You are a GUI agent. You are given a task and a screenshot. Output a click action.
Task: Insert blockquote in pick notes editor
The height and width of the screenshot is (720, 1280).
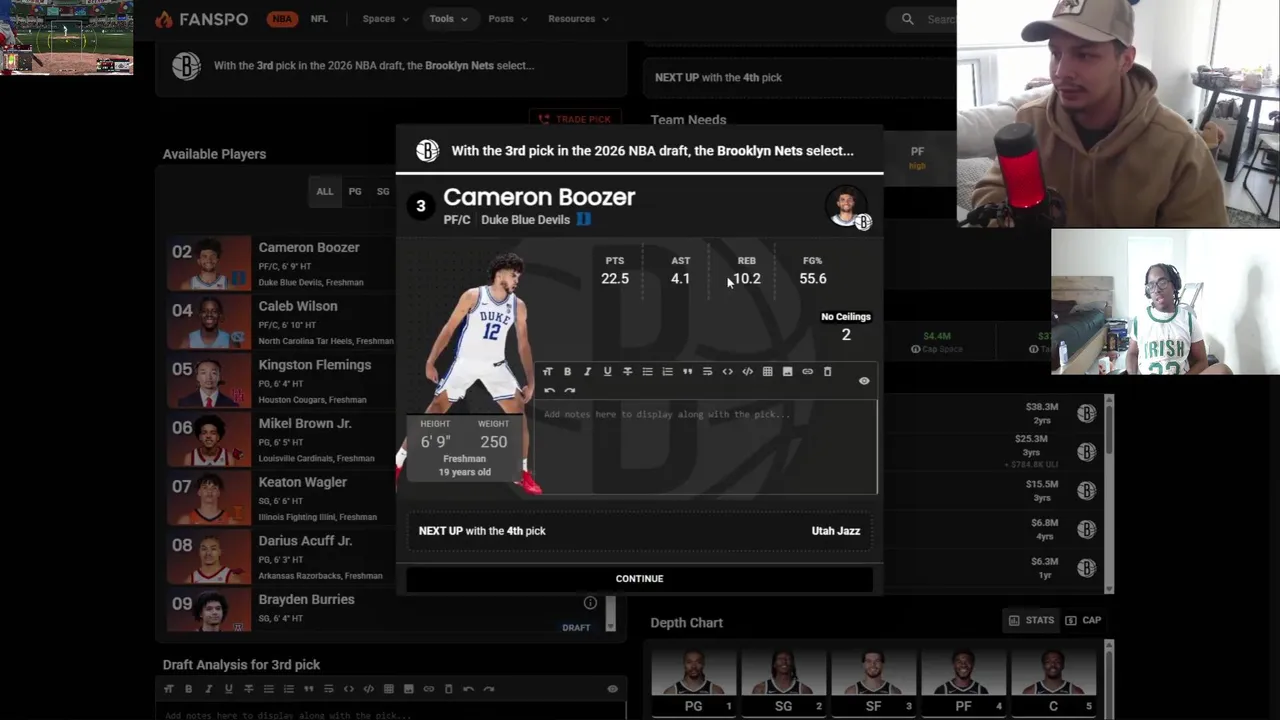[687, 372]
